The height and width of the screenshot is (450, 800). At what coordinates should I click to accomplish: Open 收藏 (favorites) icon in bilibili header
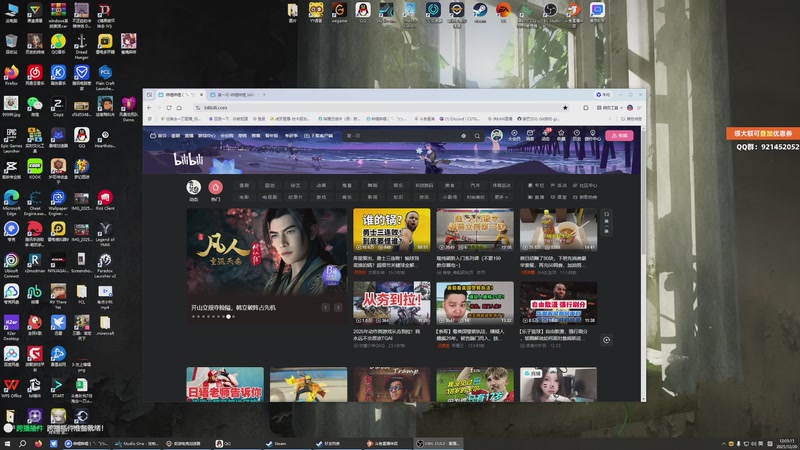(561, 135)
